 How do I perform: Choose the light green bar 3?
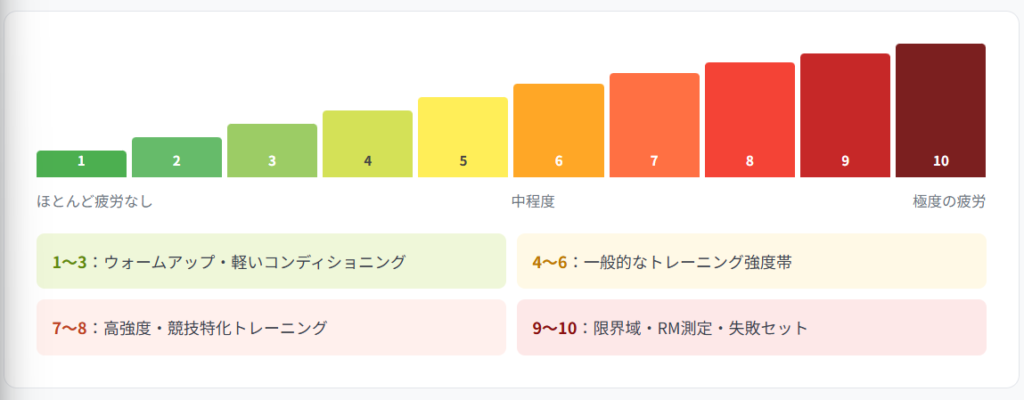pyautogui.click(x=272, y=150)
